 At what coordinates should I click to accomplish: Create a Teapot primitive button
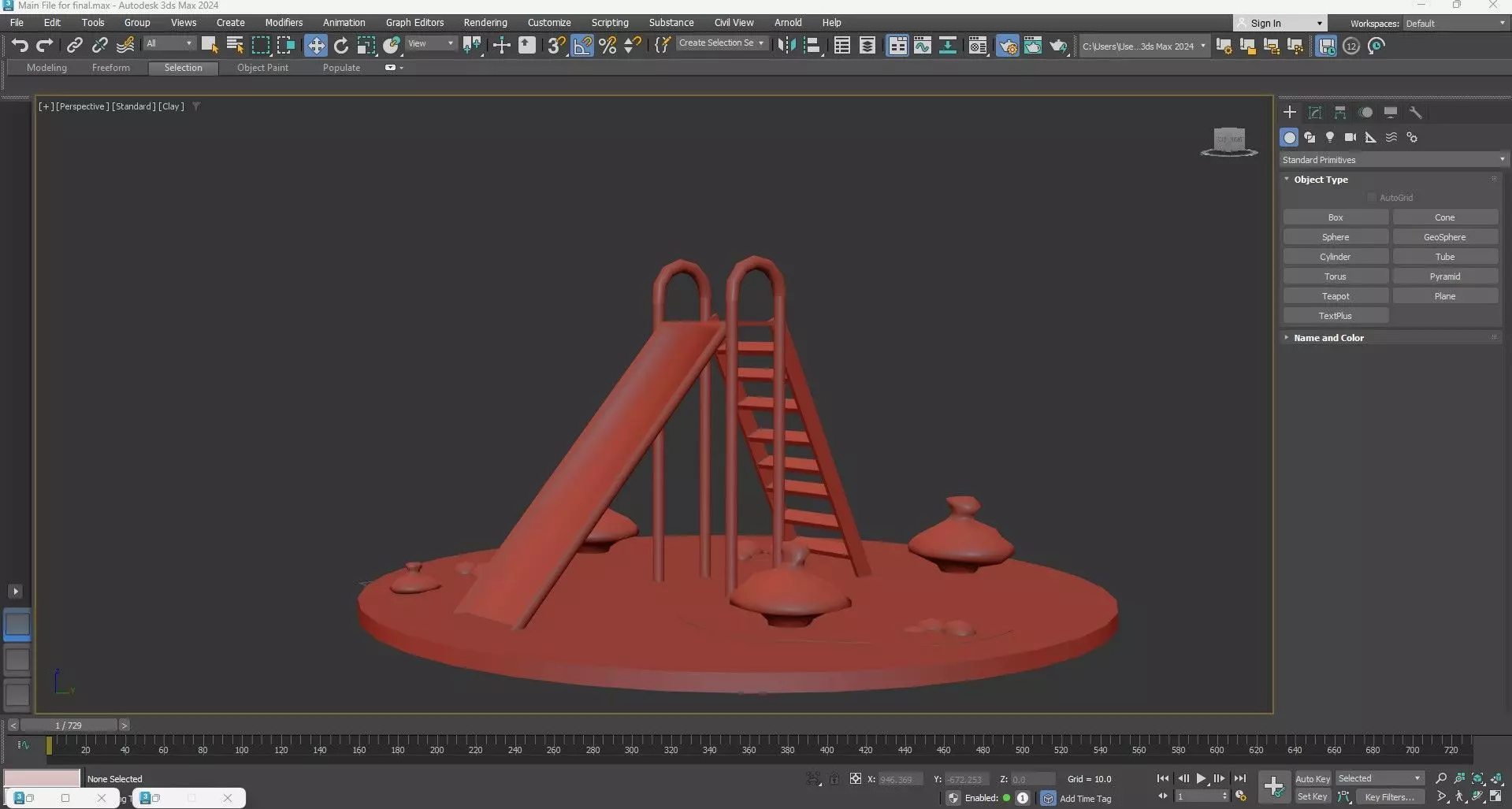coord(1336,296)
